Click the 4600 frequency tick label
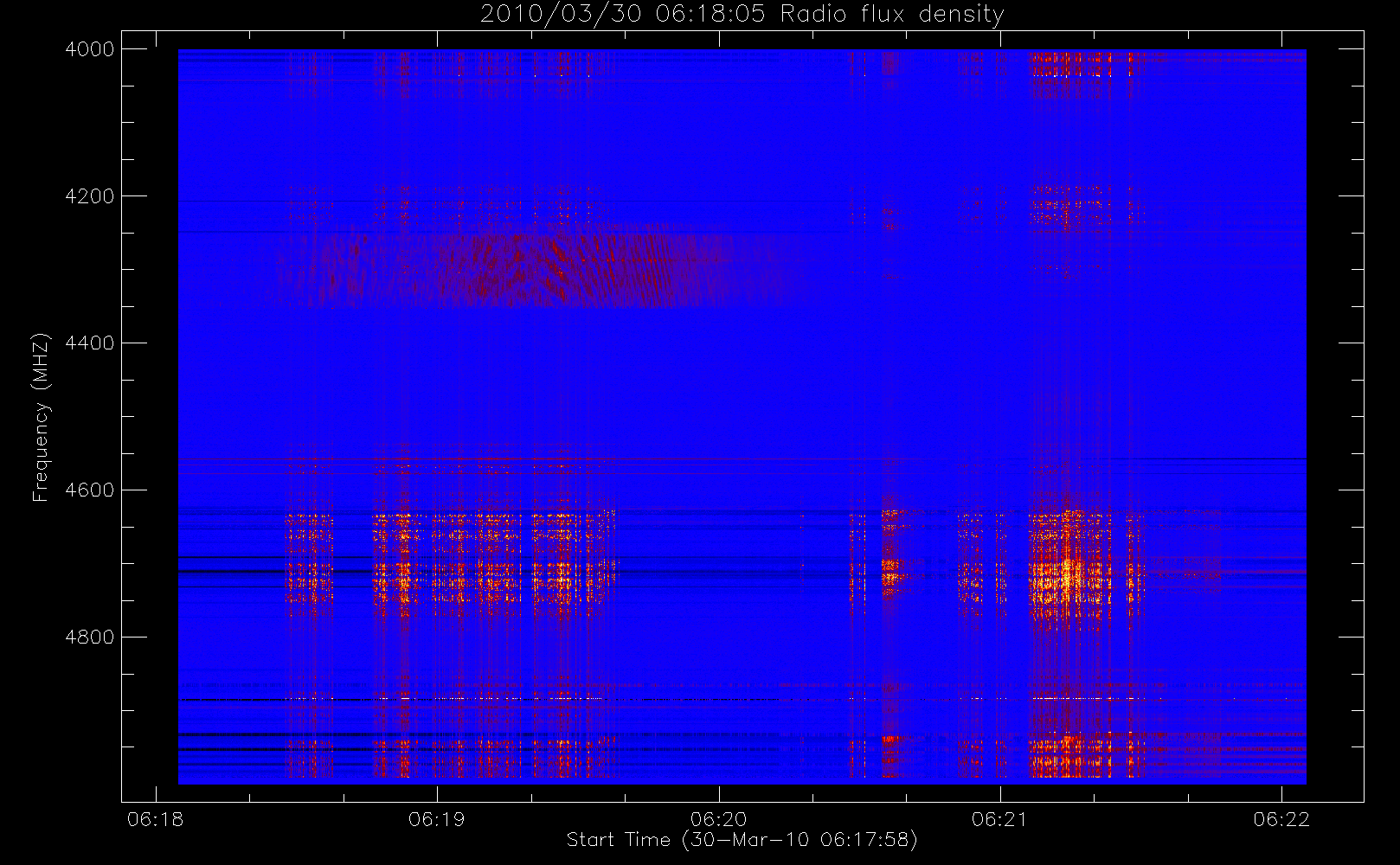The height and width of the screenshot is (865, 1400). click(90, 490)
